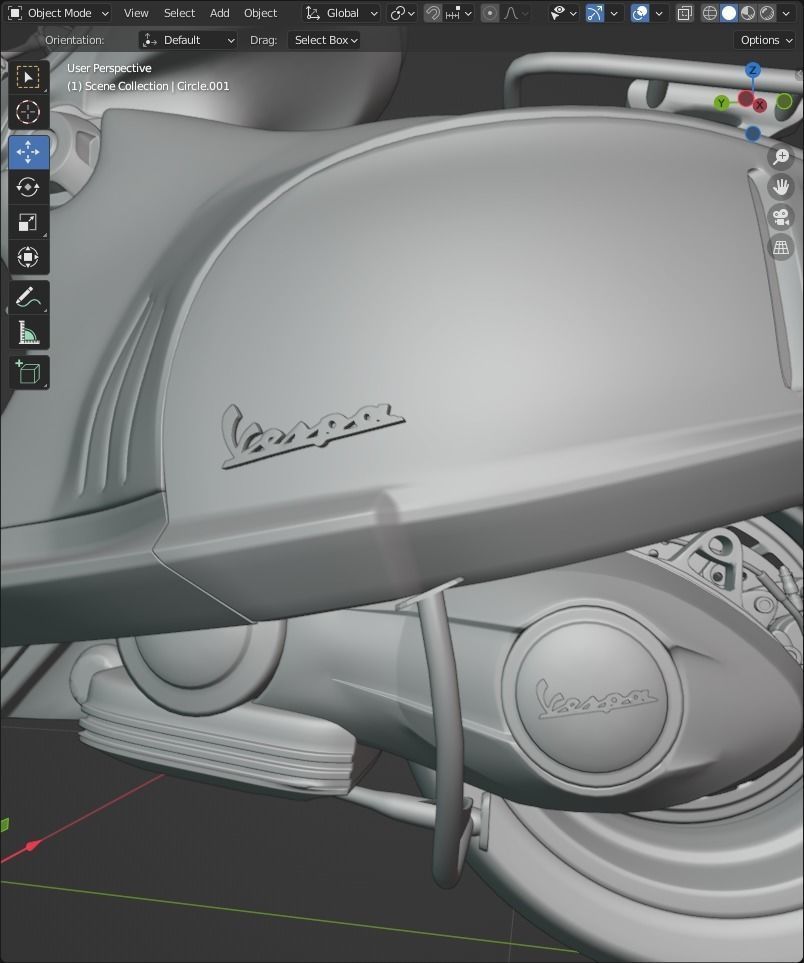Click the negative Y green gizmo dot
804x963 pixels.
coord(784,101)
